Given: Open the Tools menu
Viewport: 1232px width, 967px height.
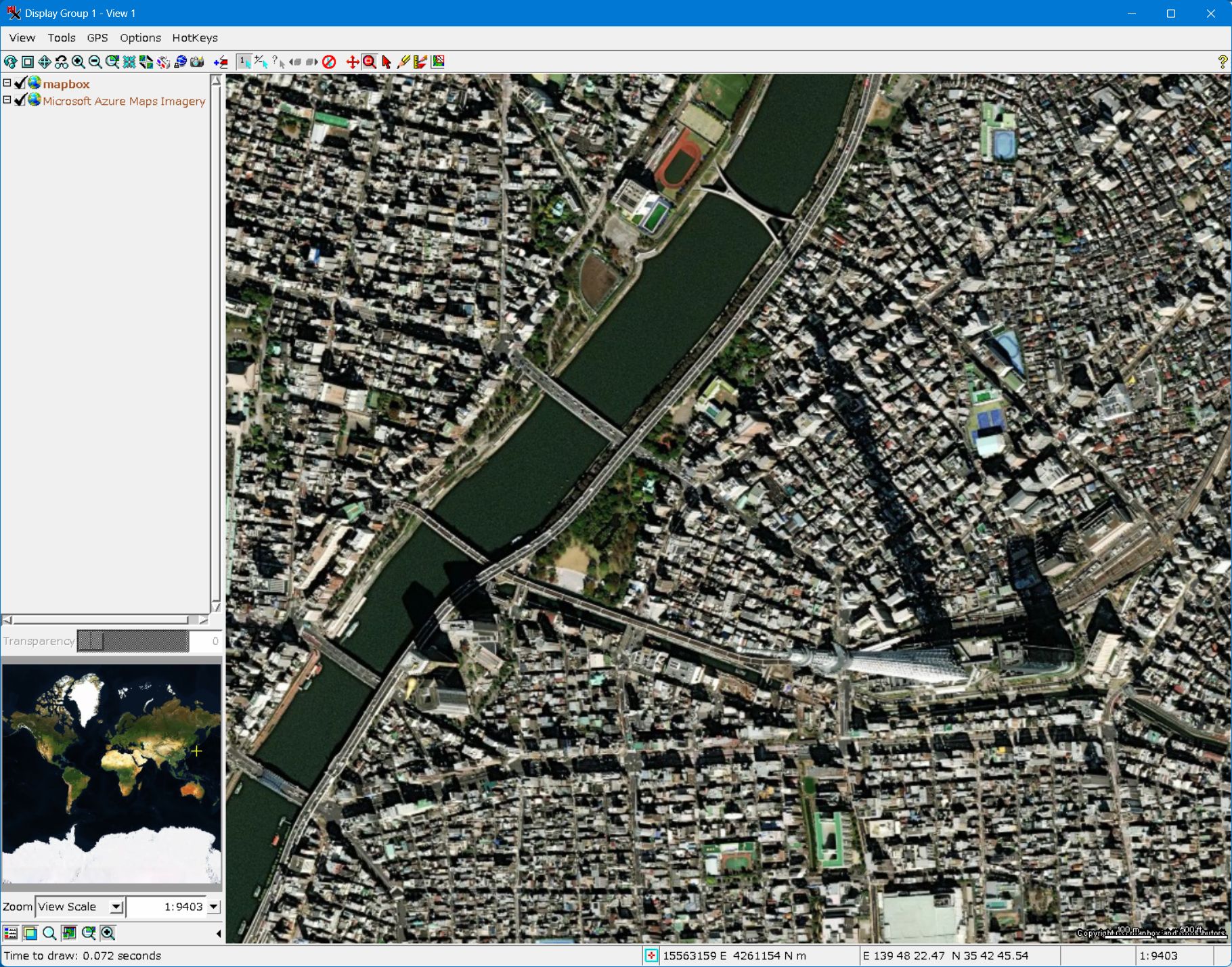Looking at the screenshot, I should (61, 38).
